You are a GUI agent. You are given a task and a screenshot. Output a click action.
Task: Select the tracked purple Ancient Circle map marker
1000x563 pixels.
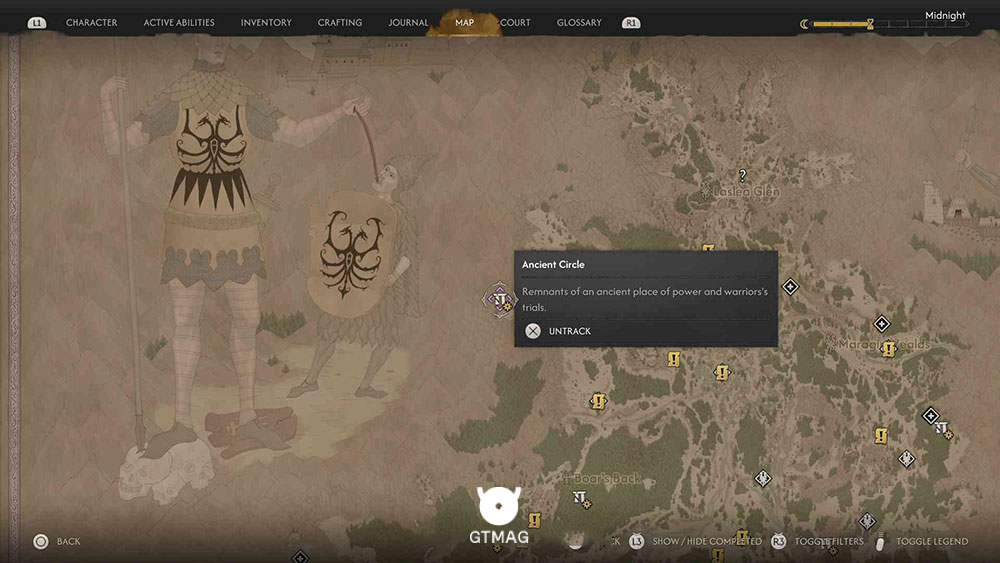coord(500,299)
